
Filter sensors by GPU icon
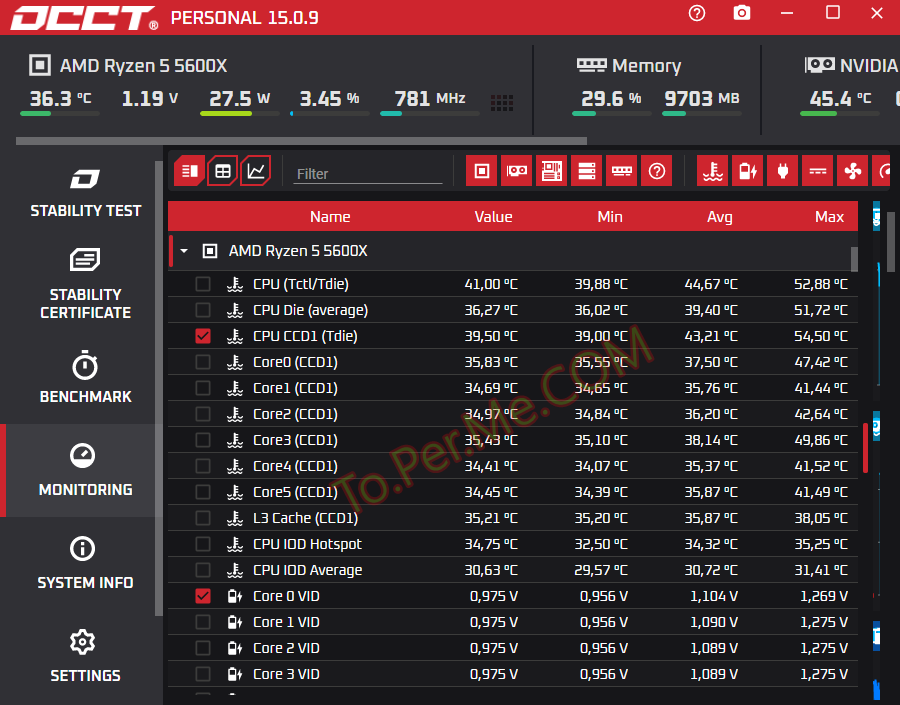pyautogui.click(x=516, y=171)
